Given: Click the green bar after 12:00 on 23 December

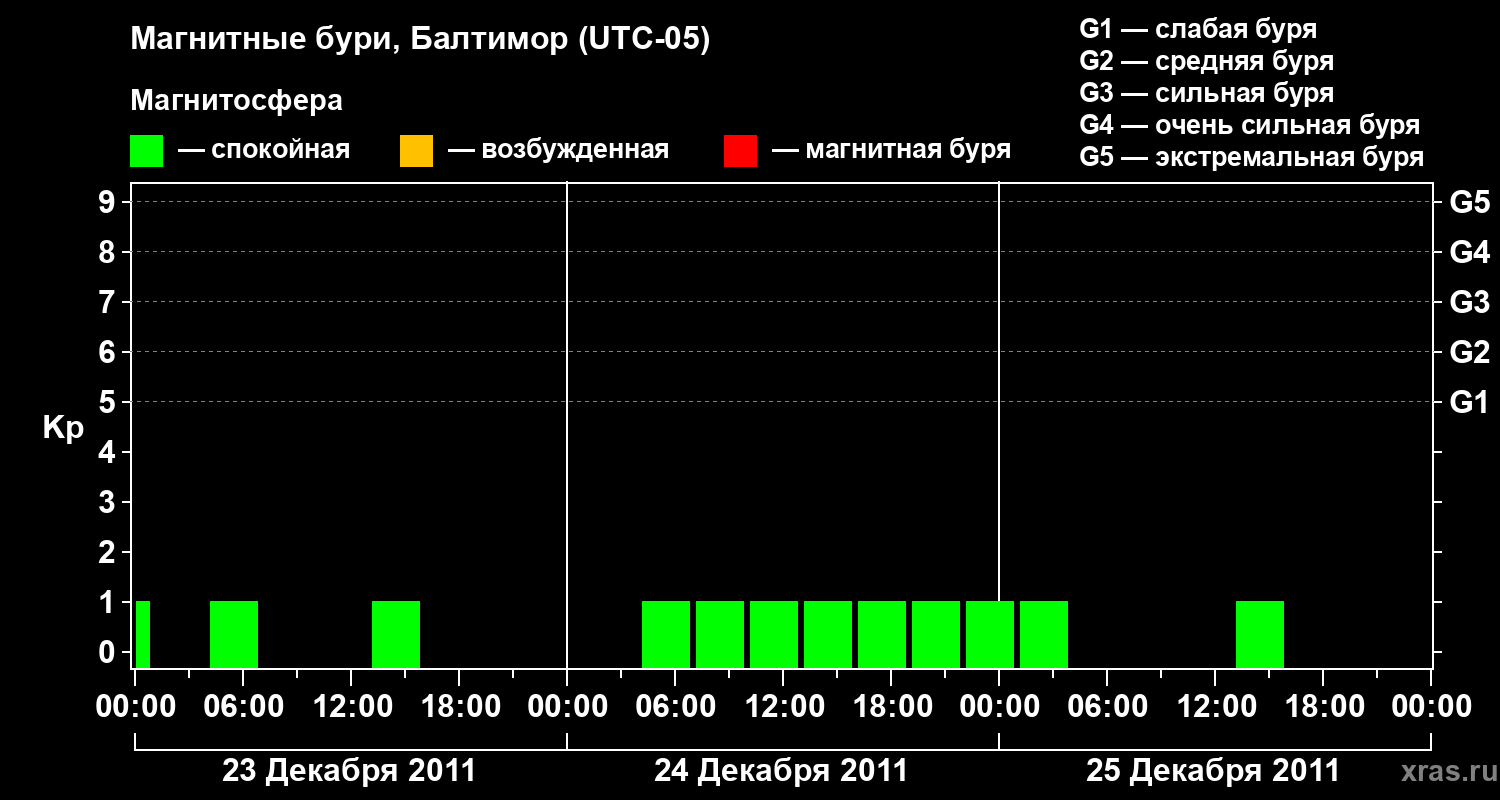Looking at the screenshot, I should point(396,635).
